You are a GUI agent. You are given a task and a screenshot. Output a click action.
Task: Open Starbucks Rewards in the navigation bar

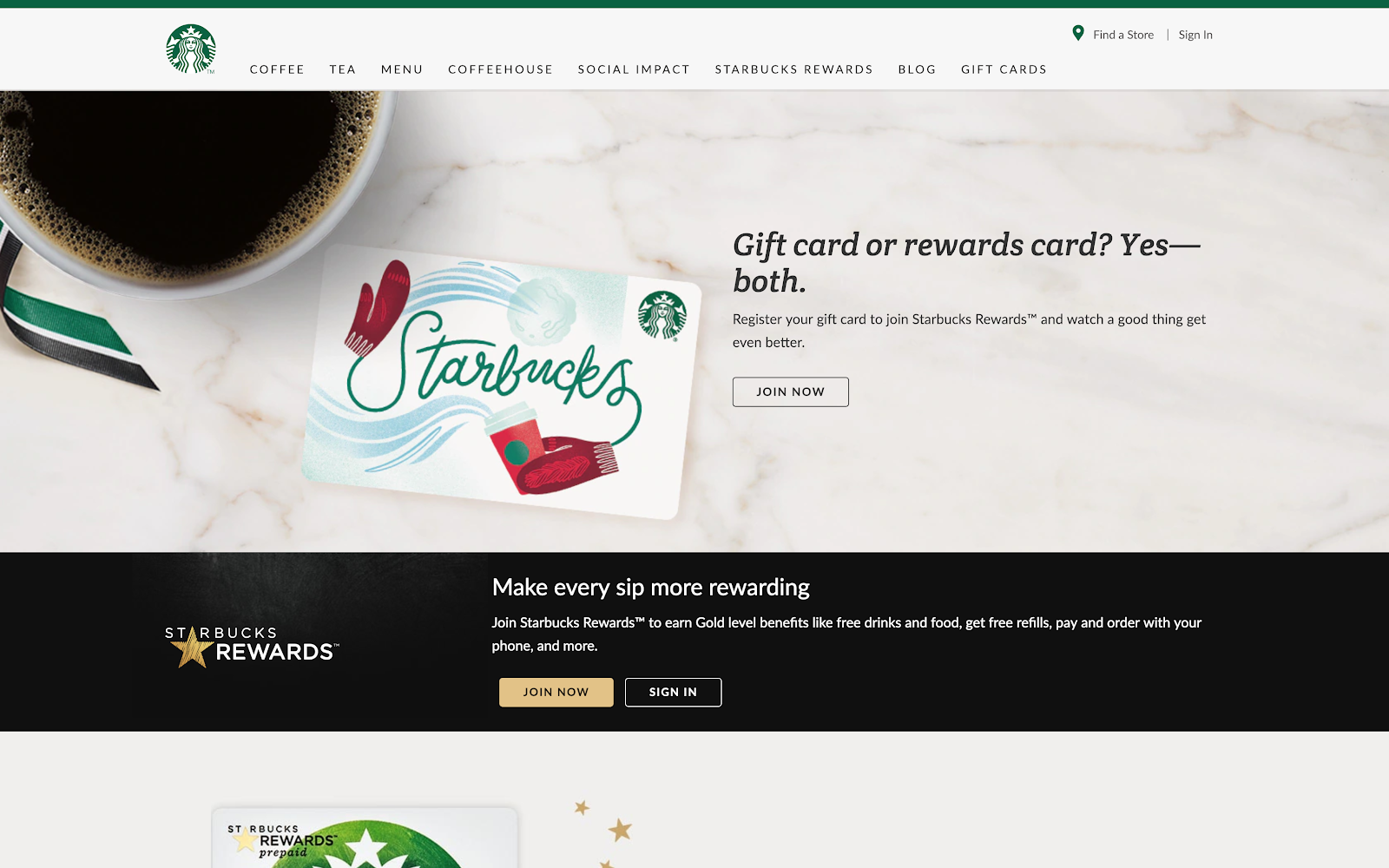click(x=794, y=69)
